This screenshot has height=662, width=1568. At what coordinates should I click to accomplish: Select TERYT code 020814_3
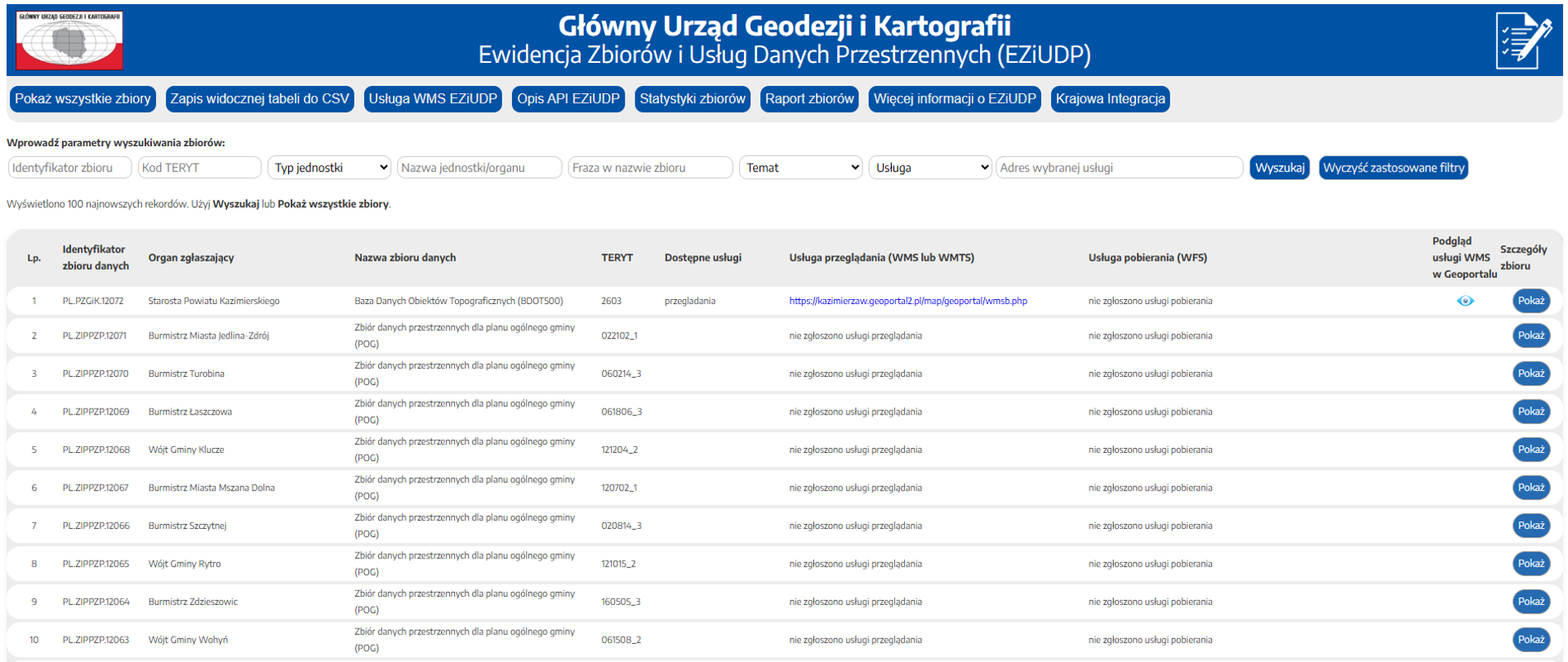tap(621, 526)
